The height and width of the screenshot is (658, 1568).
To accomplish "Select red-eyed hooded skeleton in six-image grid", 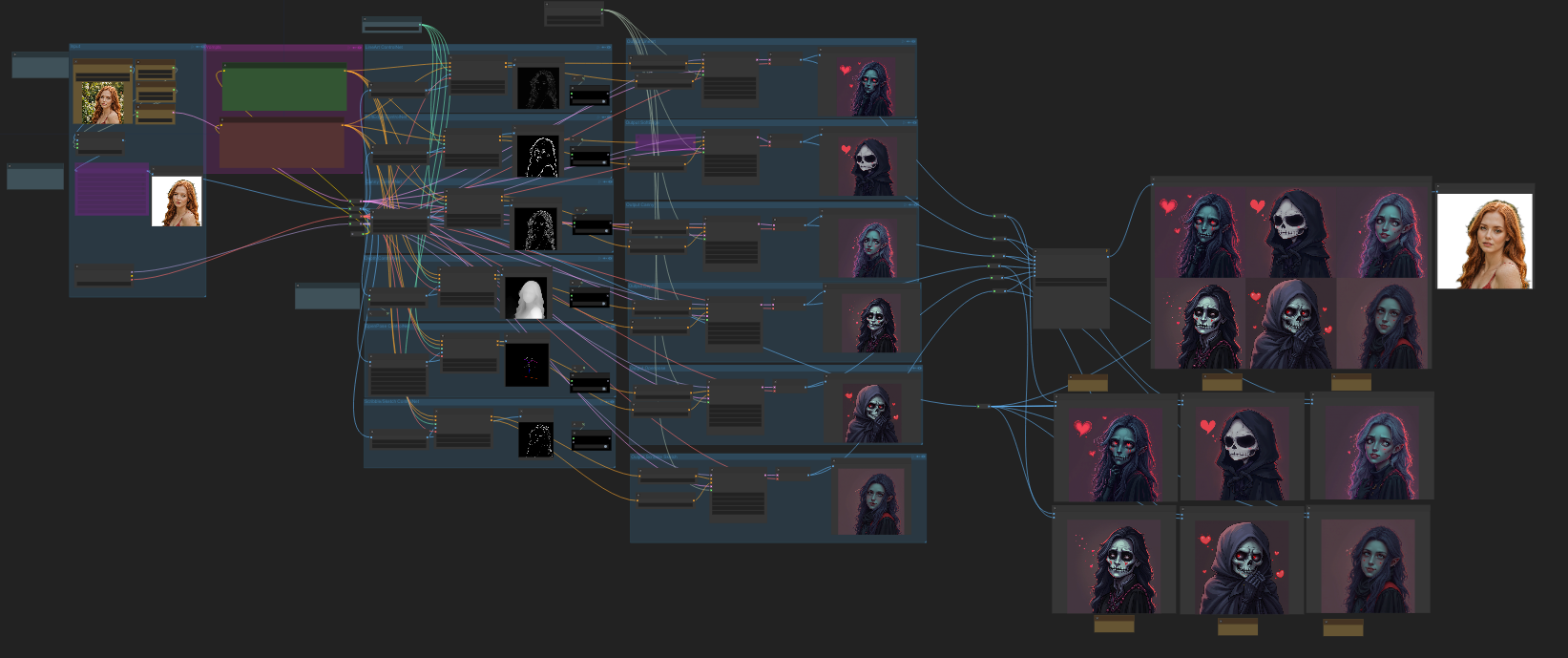I will coord(1291,323).
